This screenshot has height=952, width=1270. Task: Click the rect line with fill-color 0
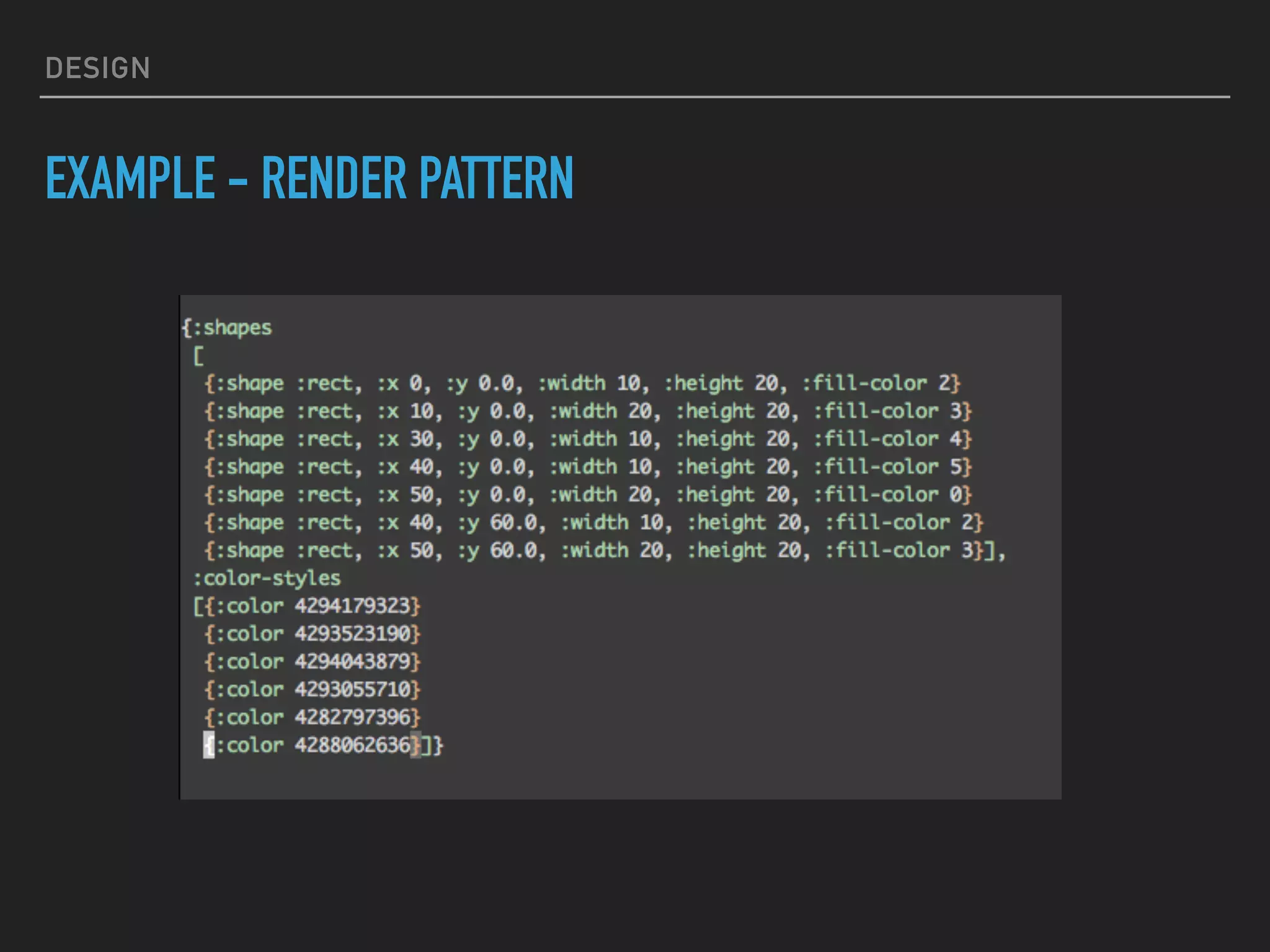pos(588,495)
